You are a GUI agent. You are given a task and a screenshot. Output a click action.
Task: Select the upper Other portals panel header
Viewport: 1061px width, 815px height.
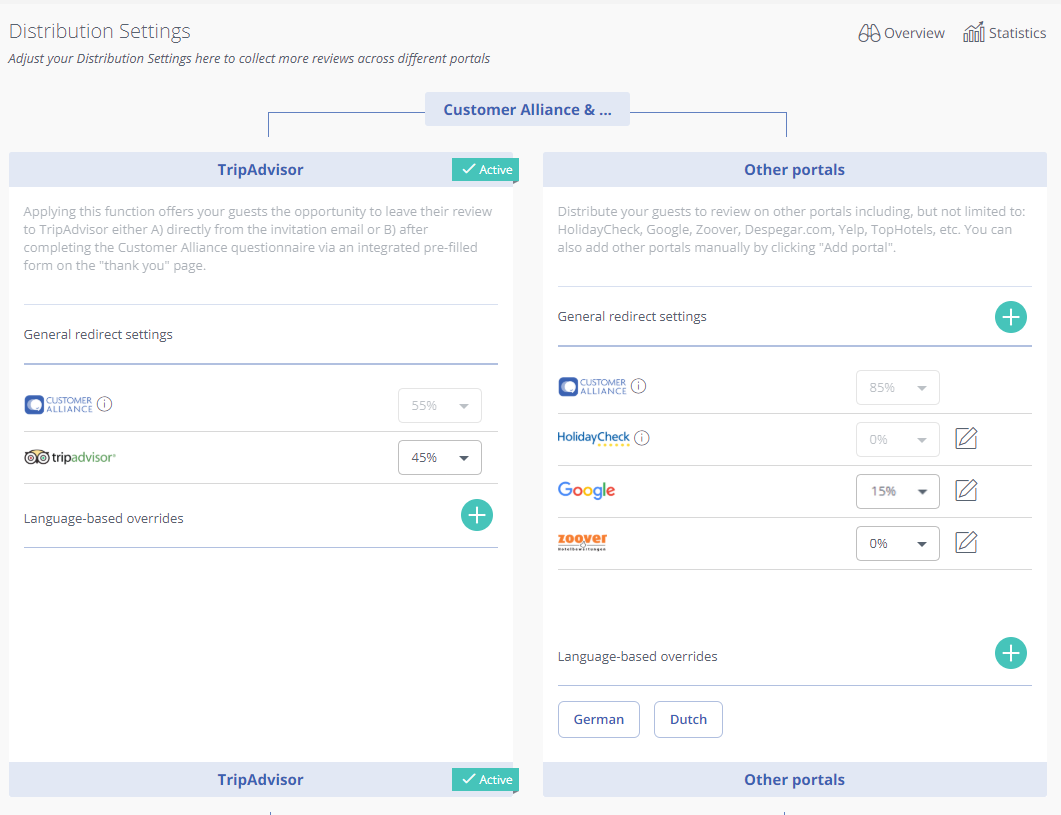click(x=794, y=170)
